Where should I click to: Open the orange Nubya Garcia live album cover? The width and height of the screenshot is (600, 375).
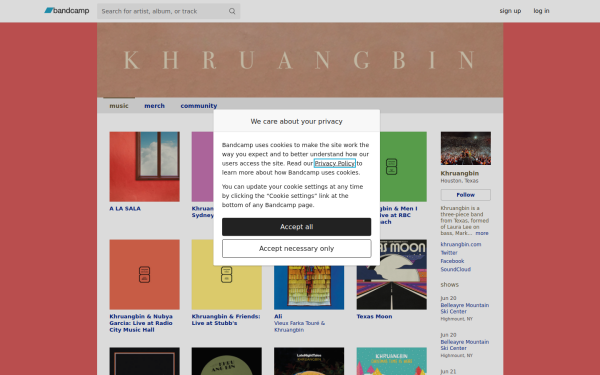coord(144,275)
